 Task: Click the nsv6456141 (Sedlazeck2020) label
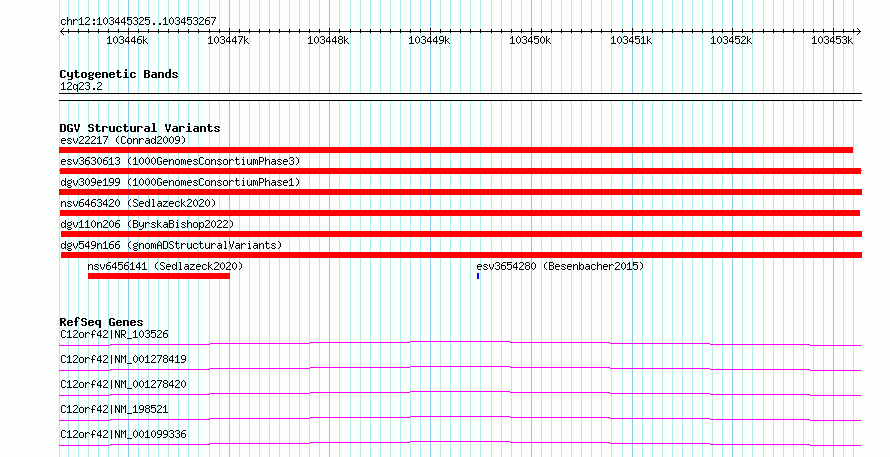pos(165,266)
